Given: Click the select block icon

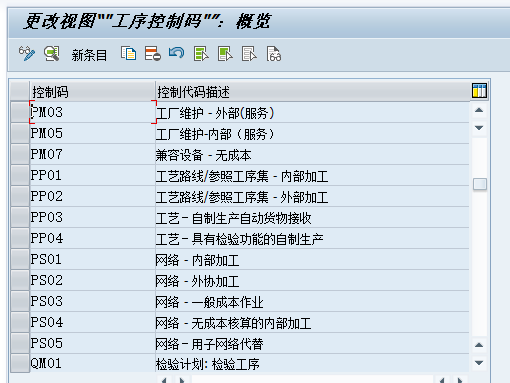Looking at the screenshot, I should click(225, 54).
